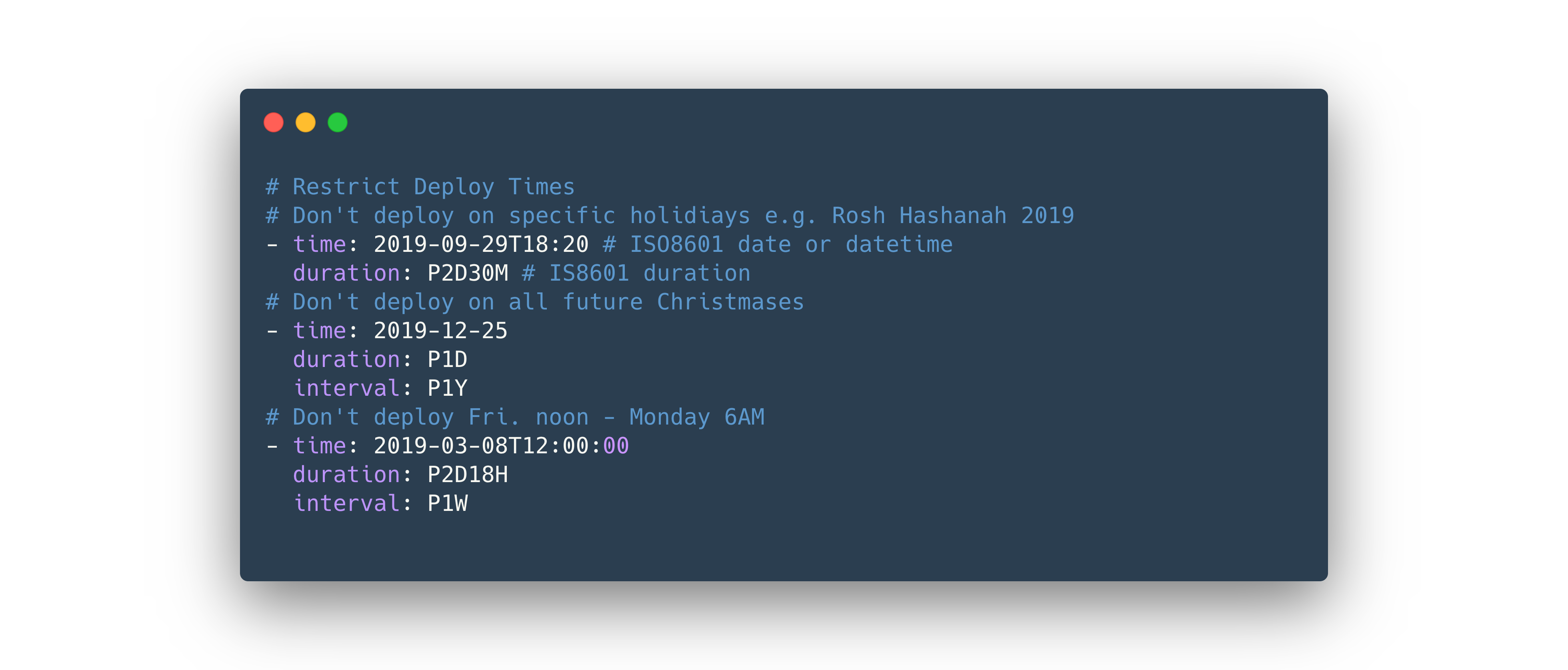Screen dimensions: 1568x670
Task: Select the datetime value 2019-09-29T18:20
Action: coord(481,245)
